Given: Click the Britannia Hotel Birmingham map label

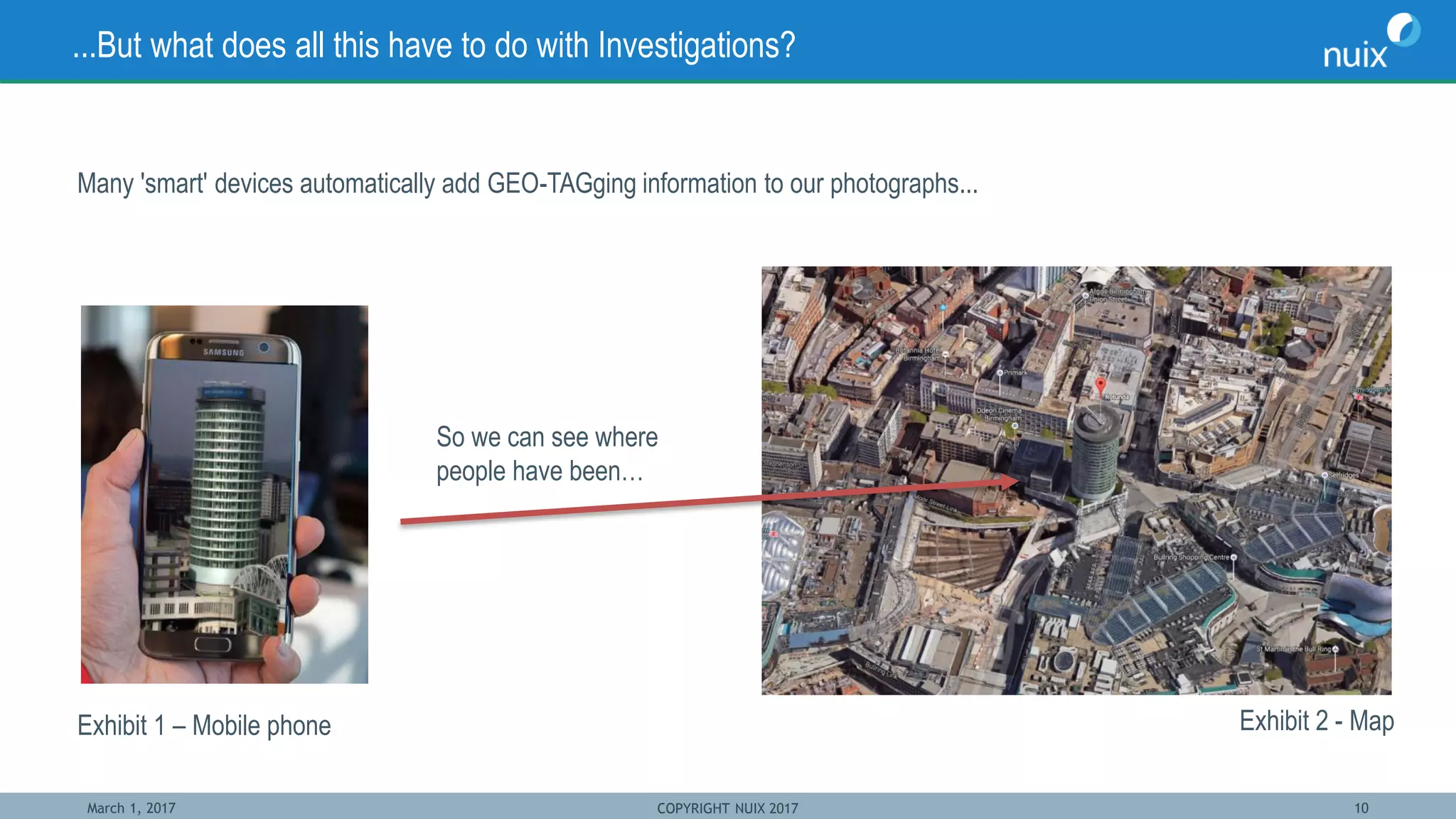Looking at the screenshot, I should 919,354.
